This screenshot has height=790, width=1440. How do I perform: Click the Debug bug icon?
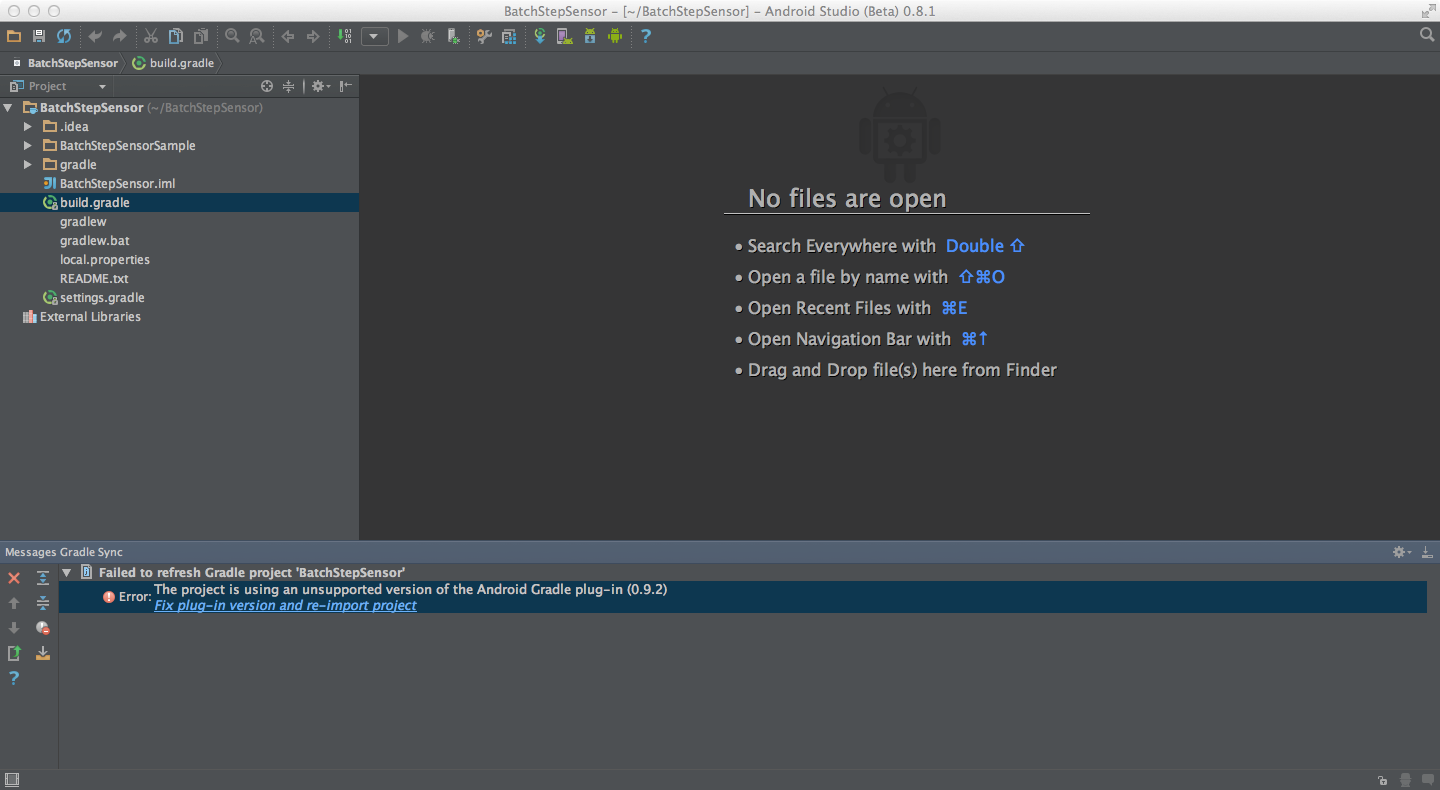click(x=428, y=36)
